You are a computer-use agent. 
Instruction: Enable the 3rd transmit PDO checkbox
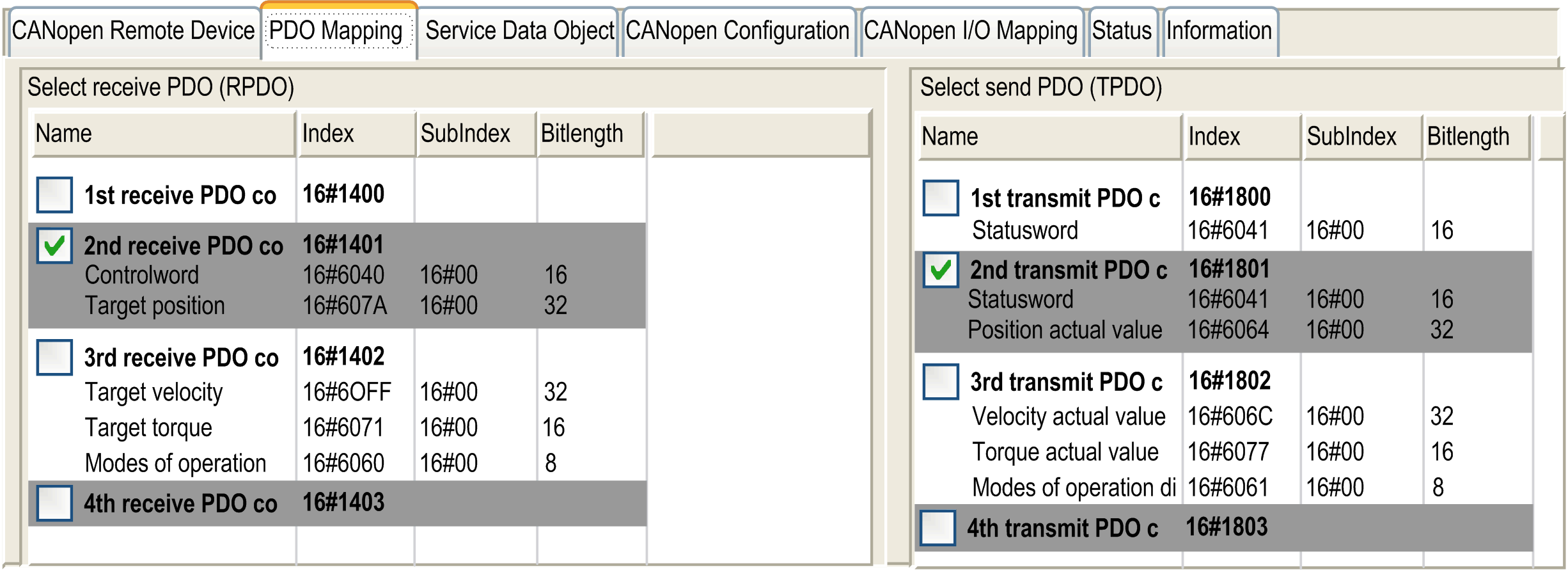941,381
